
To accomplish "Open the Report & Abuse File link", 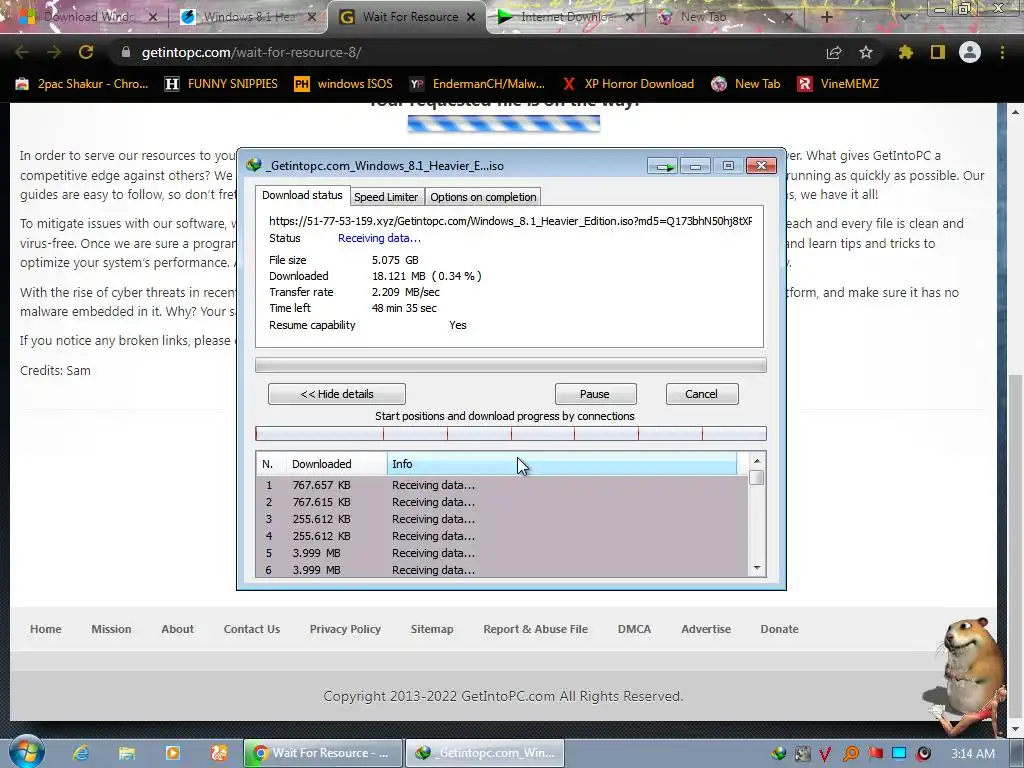I will 536,629.
